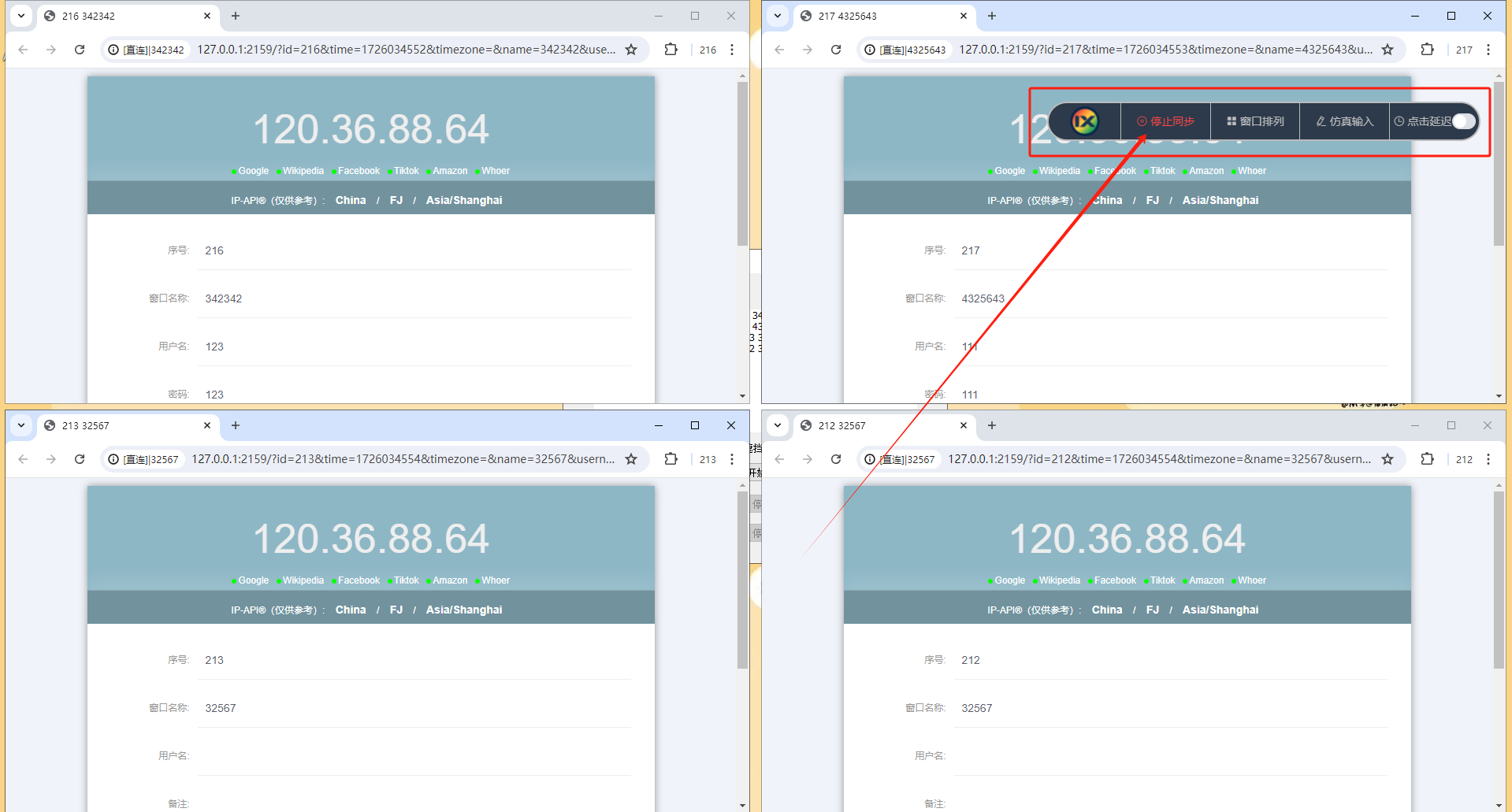1512x812 pixels.
Task: Toggle the 点击延迟 click delay switch
Action: (x=1463, y=121)
